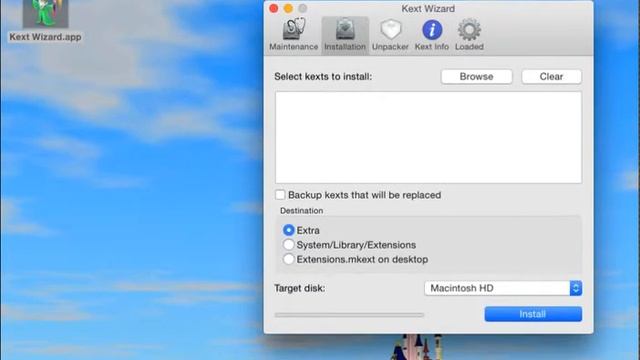Click the Browse button
The height and width of the screenshot is (360, 640).
(476, 77)
